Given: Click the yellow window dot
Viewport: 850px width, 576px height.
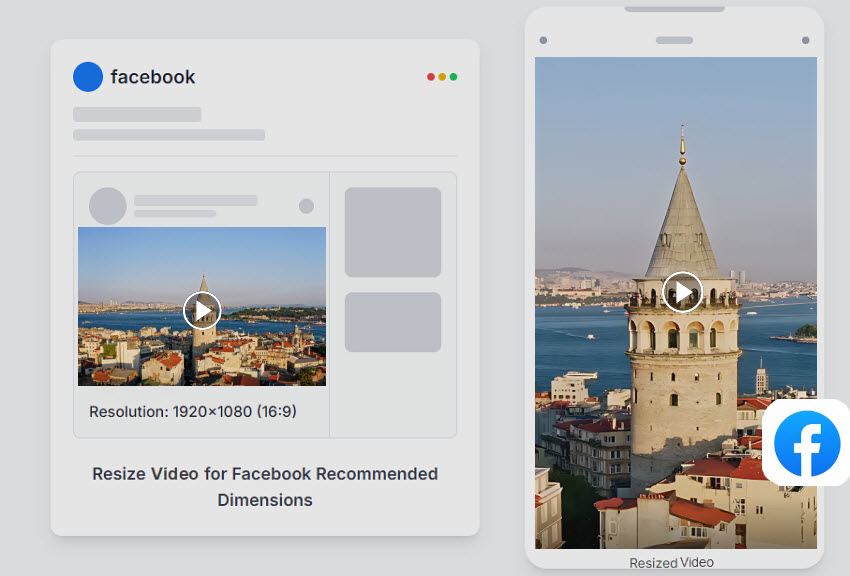Looking at the screenshot, I should click(x=442, y=77).
